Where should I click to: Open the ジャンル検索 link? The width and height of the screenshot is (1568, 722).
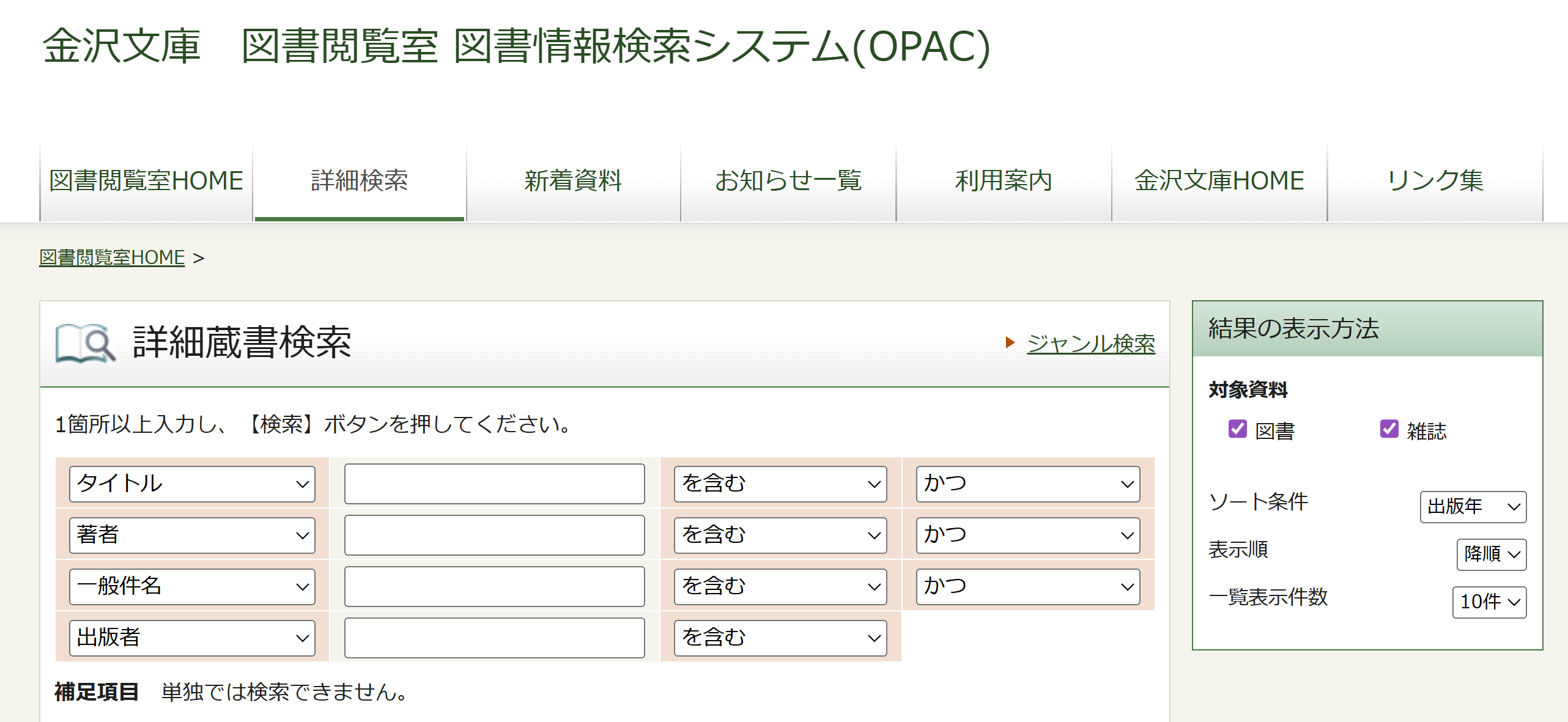tap(1091, 344)
